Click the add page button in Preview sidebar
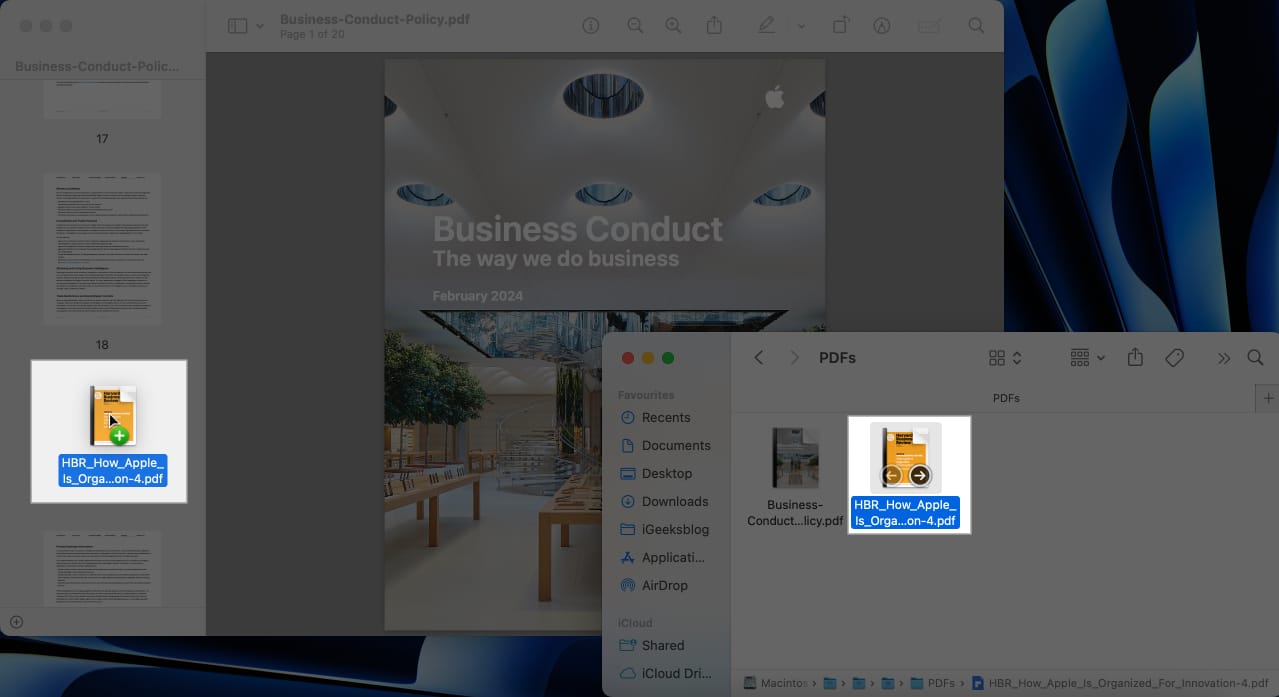 point(16,622)
